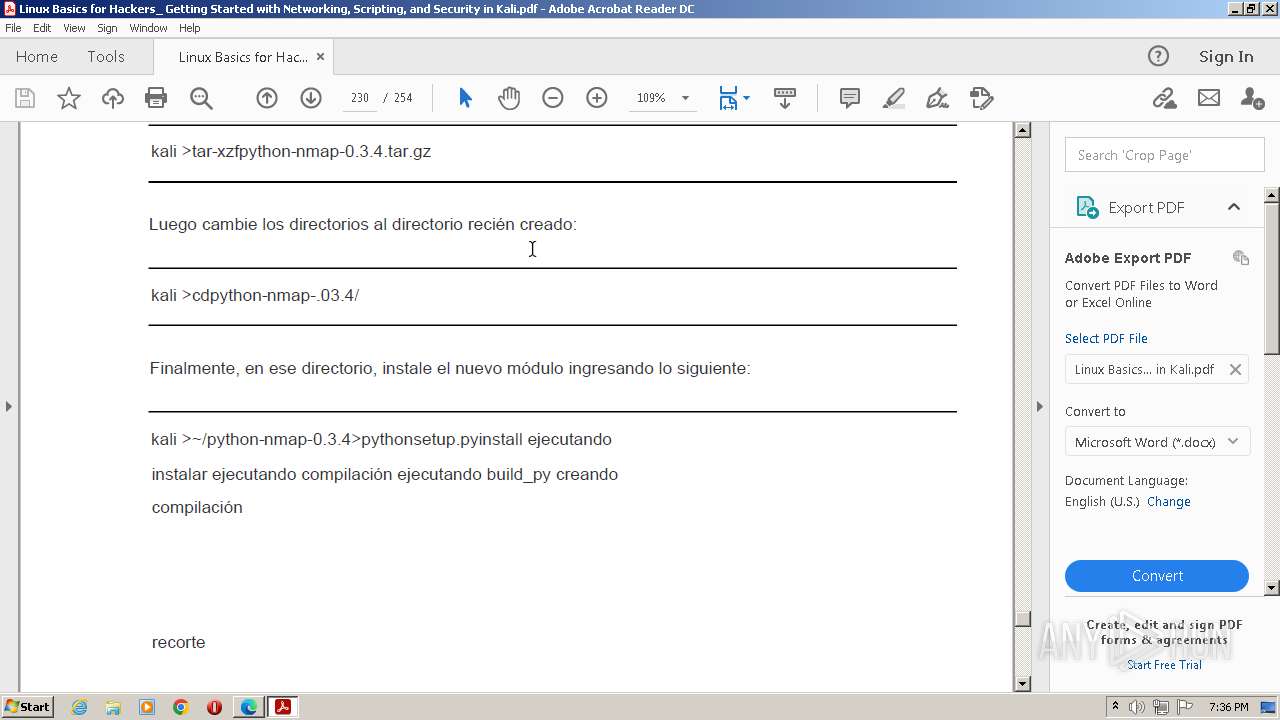Screen dimensions: 1280x720
Task: Zoom out with the minus icon
Action: point(553,98)
